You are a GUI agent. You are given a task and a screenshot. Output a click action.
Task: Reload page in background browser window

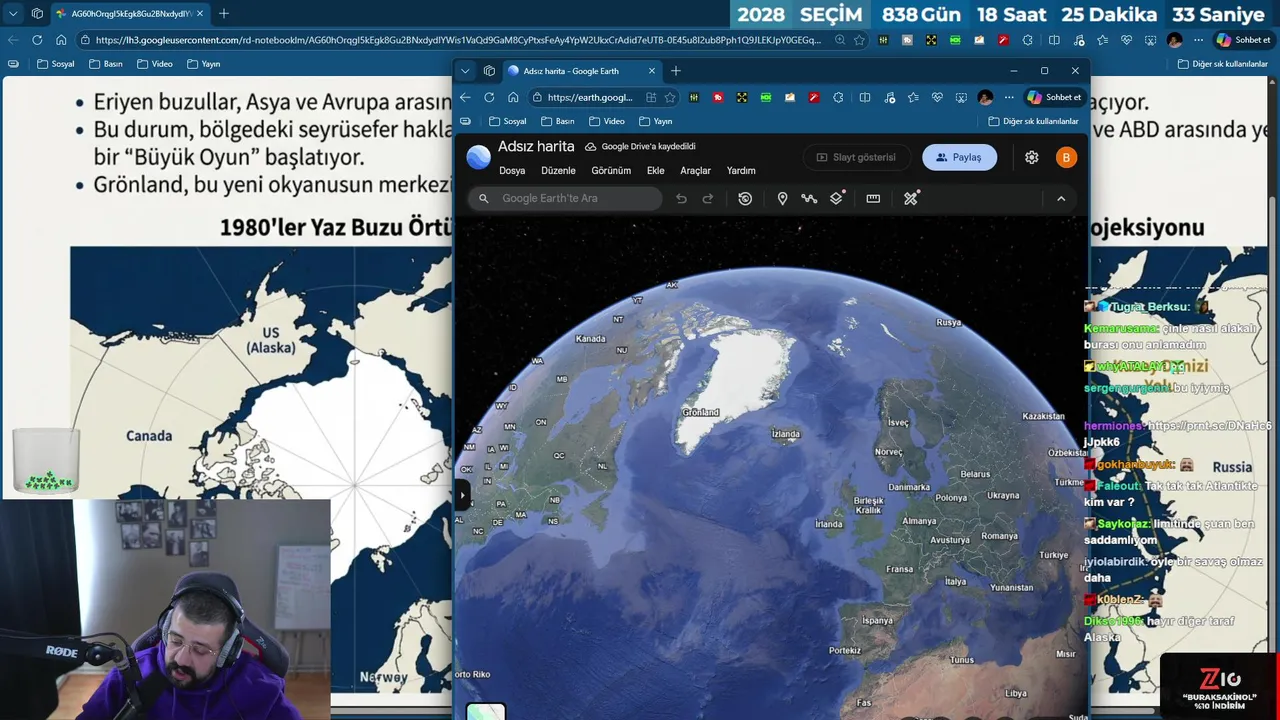pos(37,40)
